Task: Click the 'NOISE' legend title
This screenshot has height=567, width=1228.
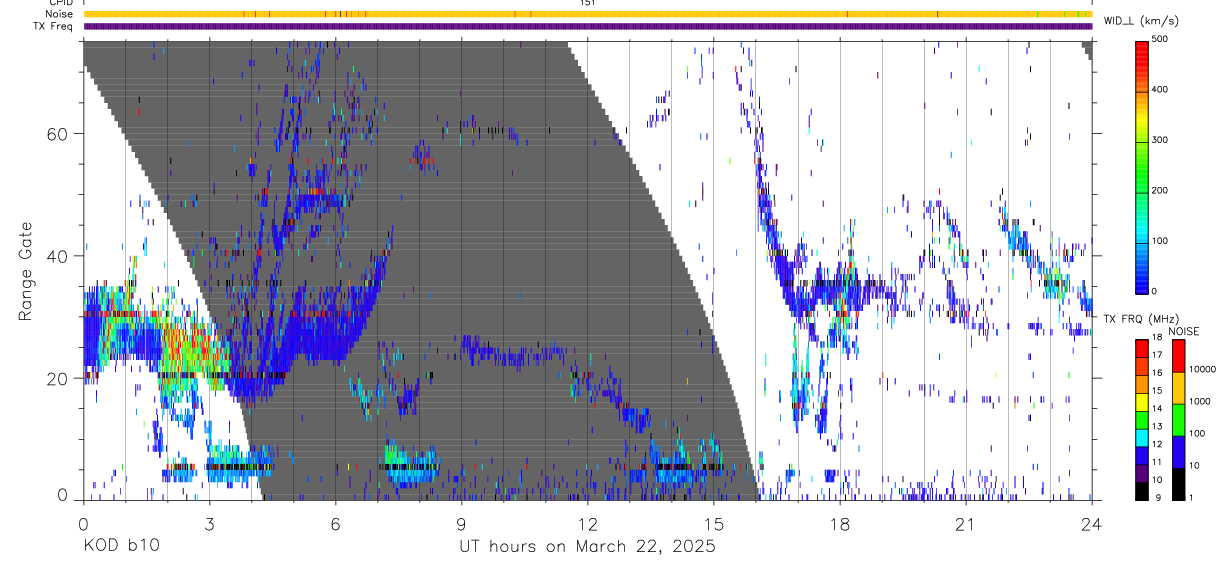Action: coord(1185,331)
